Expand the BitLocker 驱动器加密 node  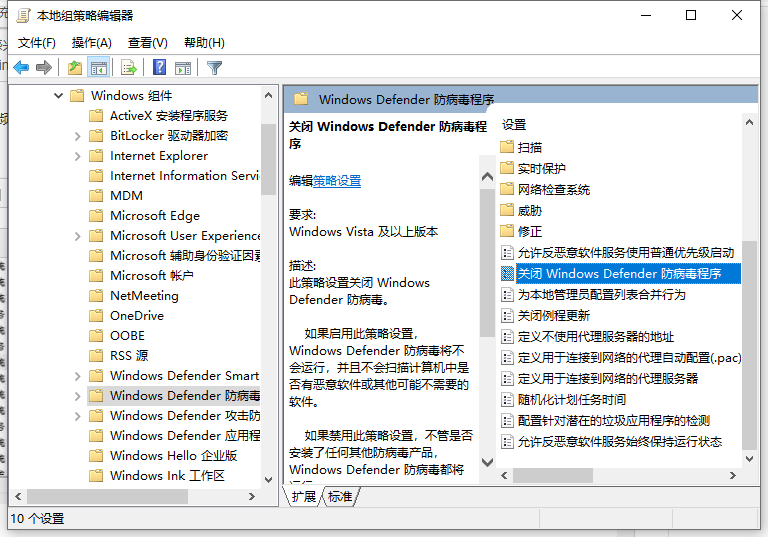pyautogui.click(x=78, y=136)
